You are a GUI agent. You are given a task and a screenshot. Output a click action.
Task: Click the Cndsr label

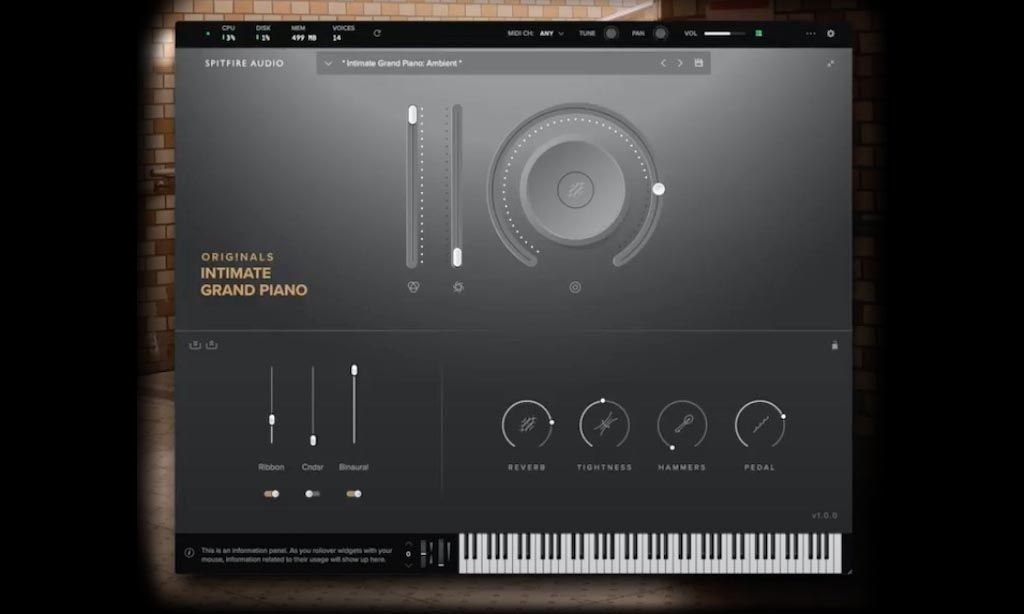click(313, 467)
